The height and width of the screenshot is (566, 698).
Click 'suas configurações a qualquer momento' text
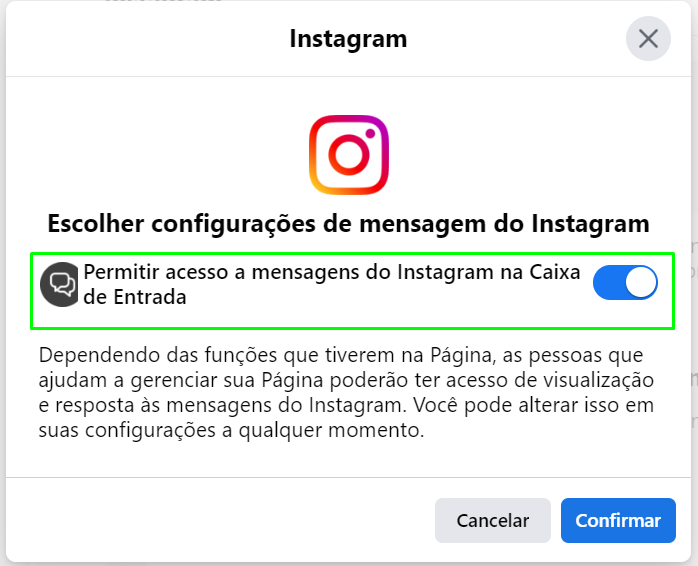231,430
